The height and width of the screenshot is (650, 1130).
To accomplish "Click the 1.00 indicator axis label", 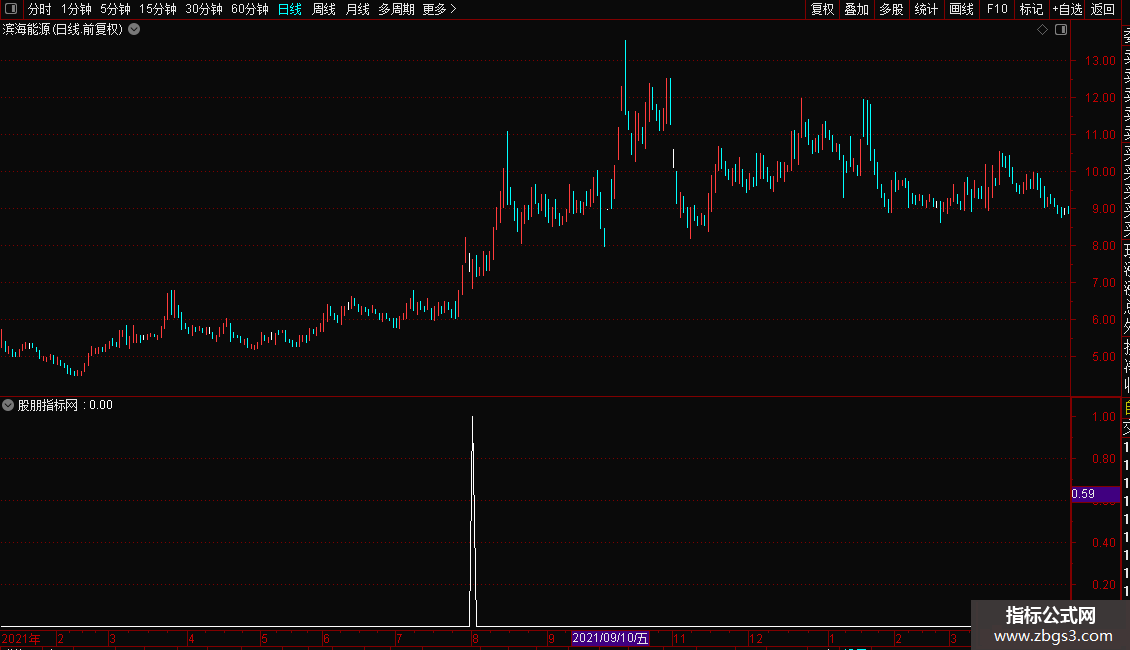I will [x=1104, y=417].
